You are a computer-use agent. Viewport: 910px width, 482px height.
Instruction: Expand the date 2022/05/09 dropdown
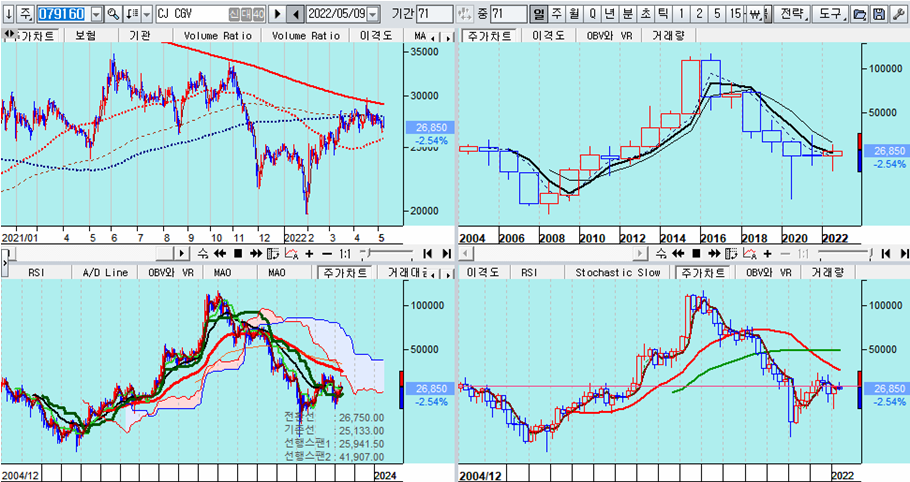pyautogui.click(x=373, y=15)
